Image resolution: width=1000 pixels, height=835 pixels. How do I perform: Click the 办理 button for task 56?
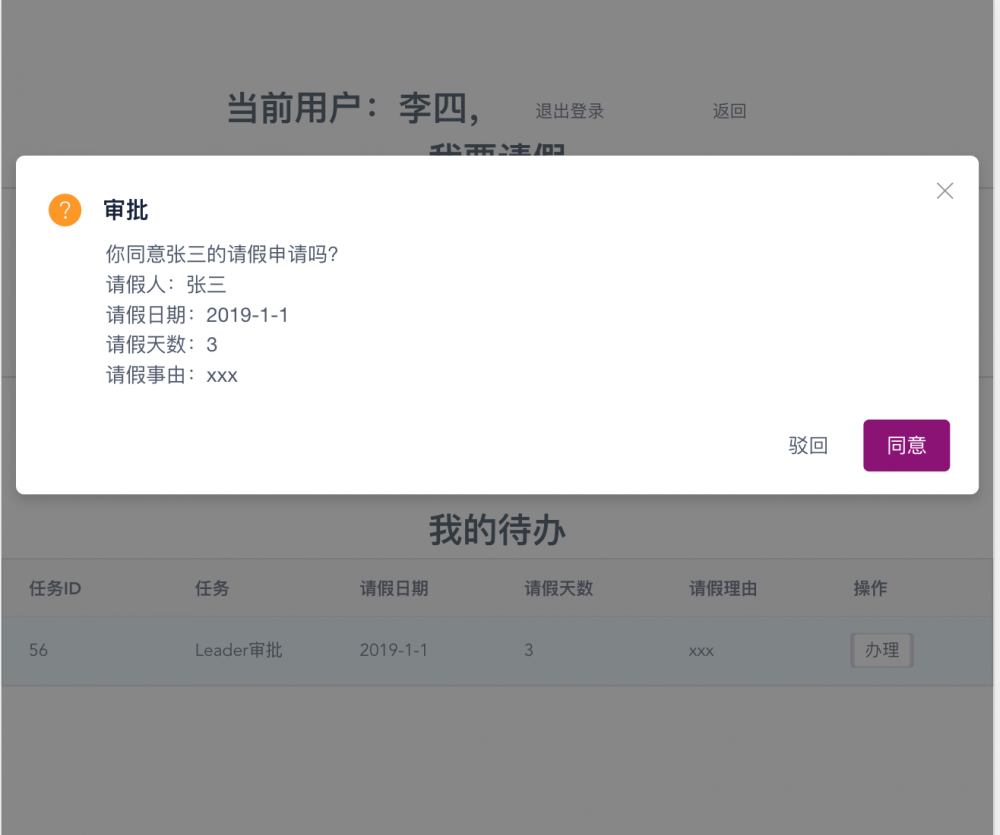(x=881, y=650)
